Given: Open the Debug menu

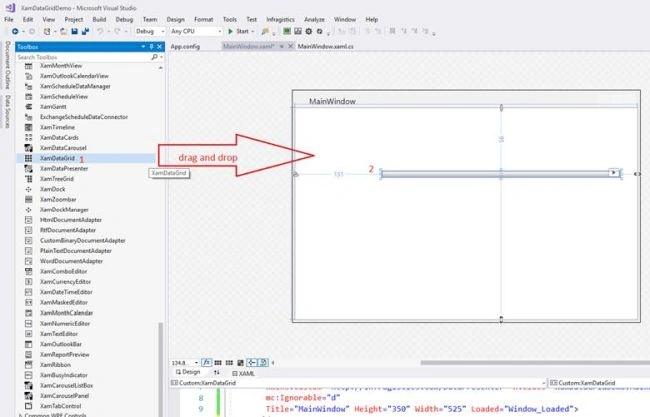Looking at the screenshot, I should click(x=124, y=19).
